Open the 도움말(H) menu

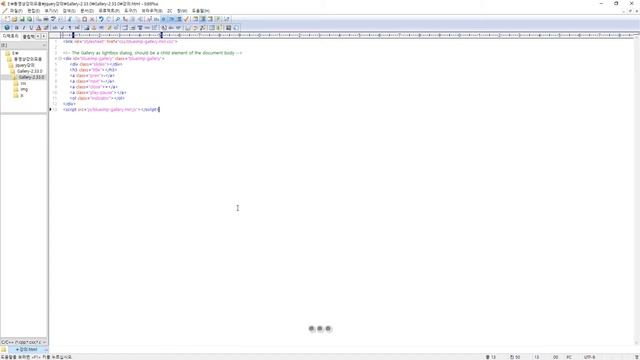pos(200,11)
